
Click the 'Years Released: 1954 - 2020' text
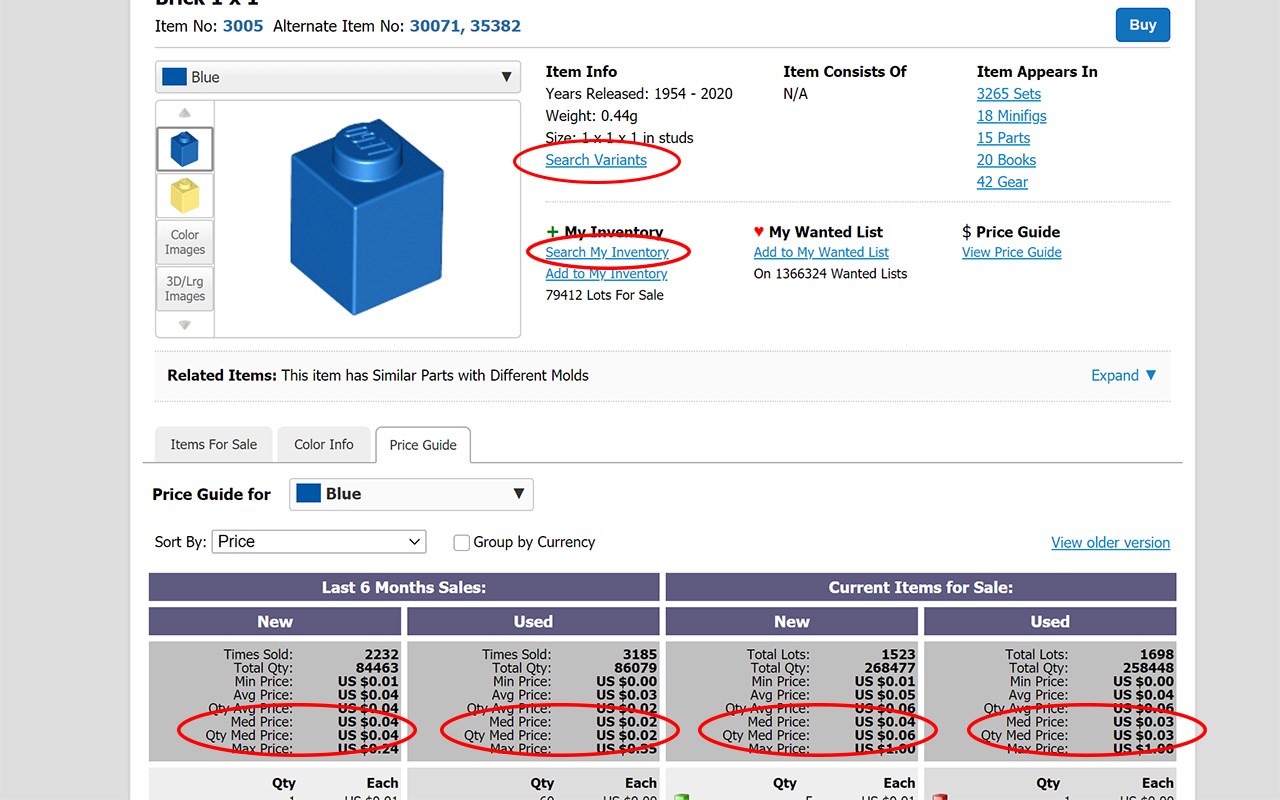click(639, 94)
